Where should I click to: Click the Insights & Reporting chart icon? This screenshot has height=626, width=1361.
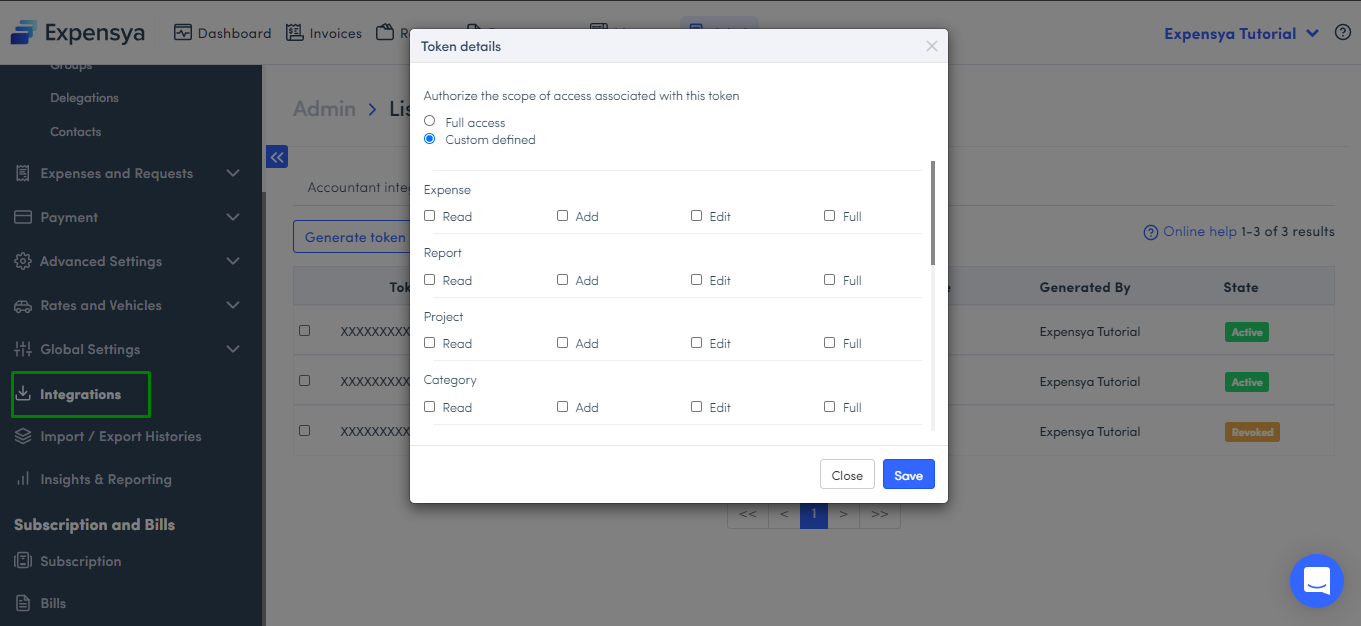click(23, 479)
